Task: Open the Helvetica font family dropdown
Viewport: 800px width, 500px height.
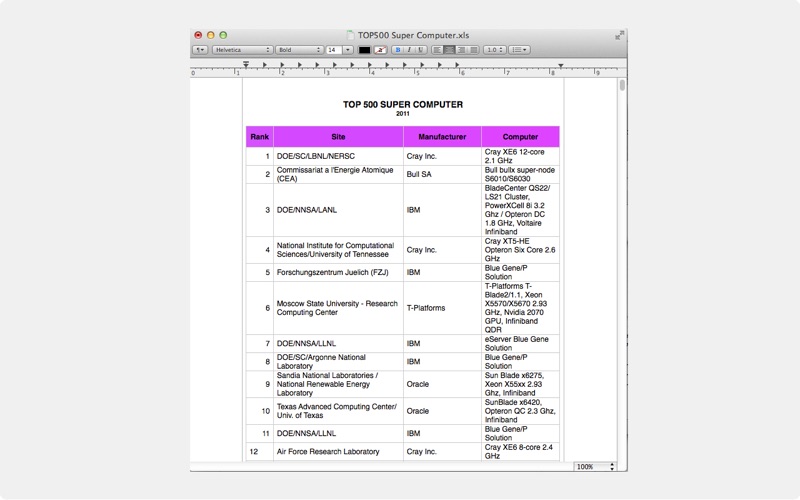Action: point(242,50)
